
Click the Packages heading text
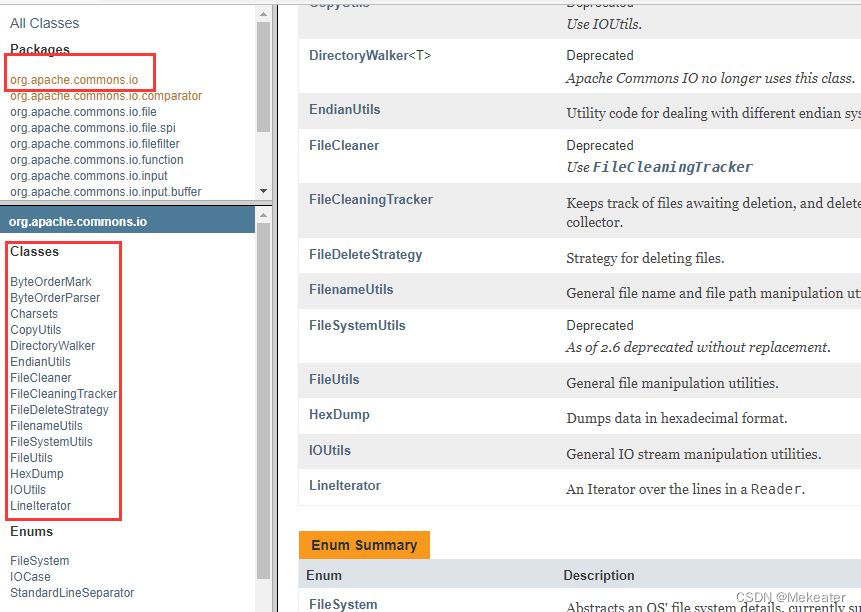40,49
